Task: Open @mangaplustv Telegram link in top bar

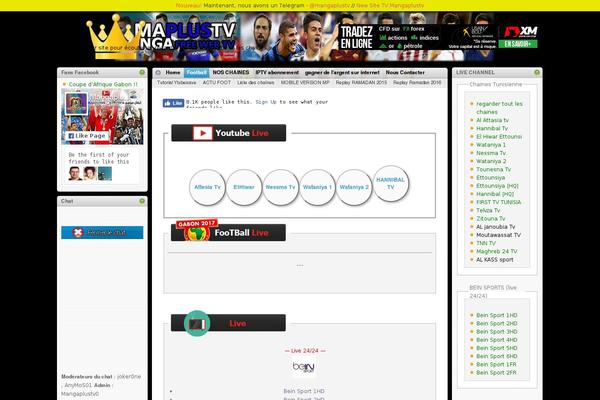Action: pyautogui.click(x=329, y=5)
